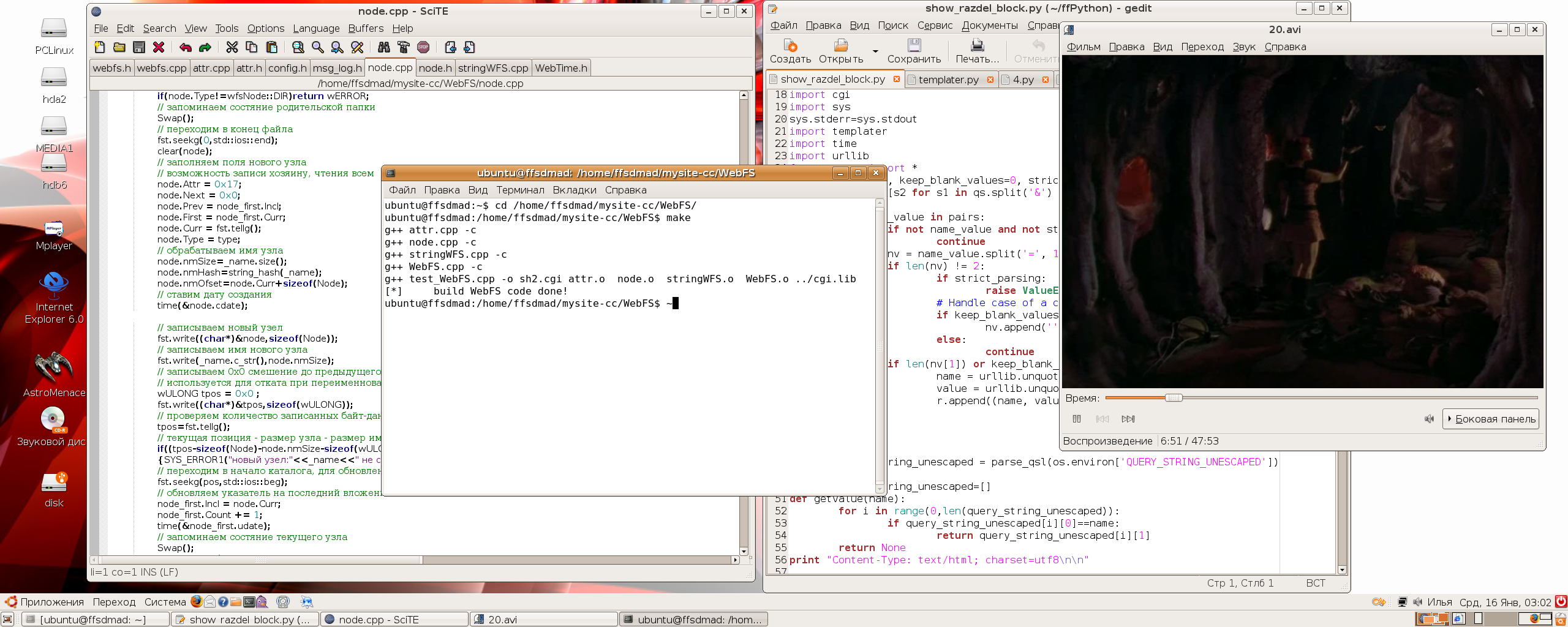1568x627 pixels.
Task: Click the Save floppy icon in SciTE
Action: click(x=139, y=47)
